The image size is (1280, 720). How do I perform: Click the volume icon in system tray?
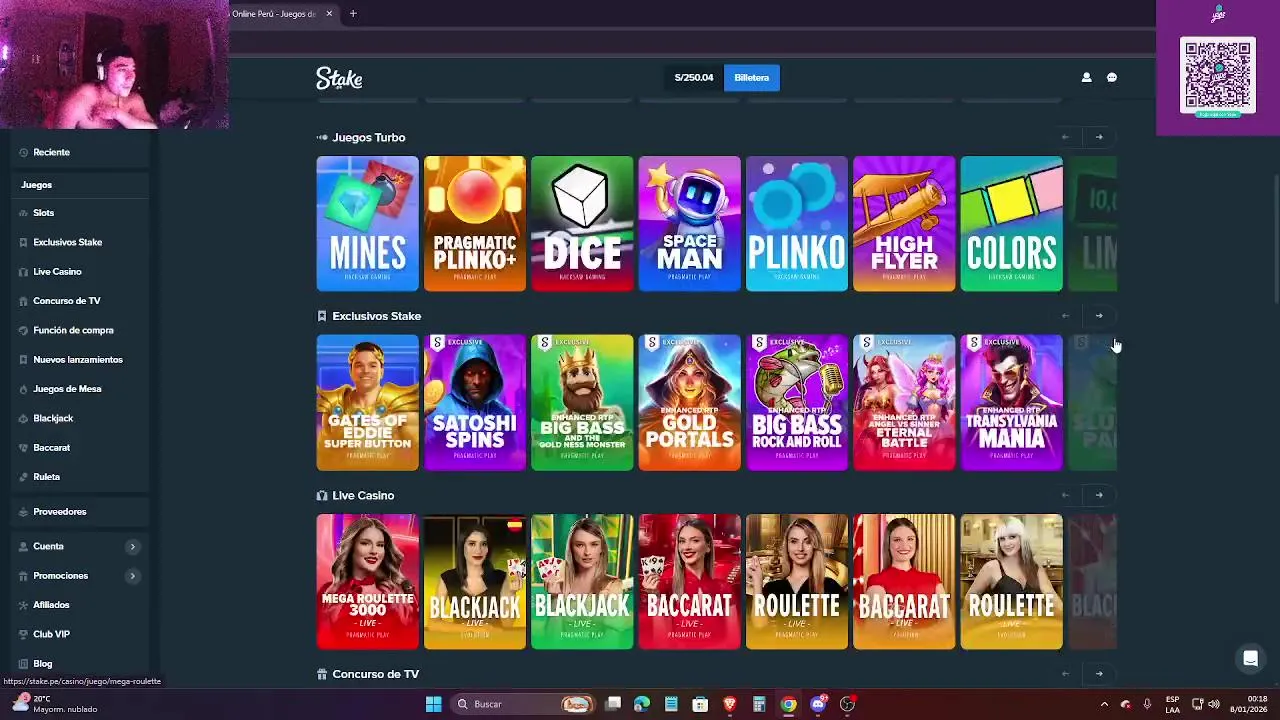(x=1214, y=704)
